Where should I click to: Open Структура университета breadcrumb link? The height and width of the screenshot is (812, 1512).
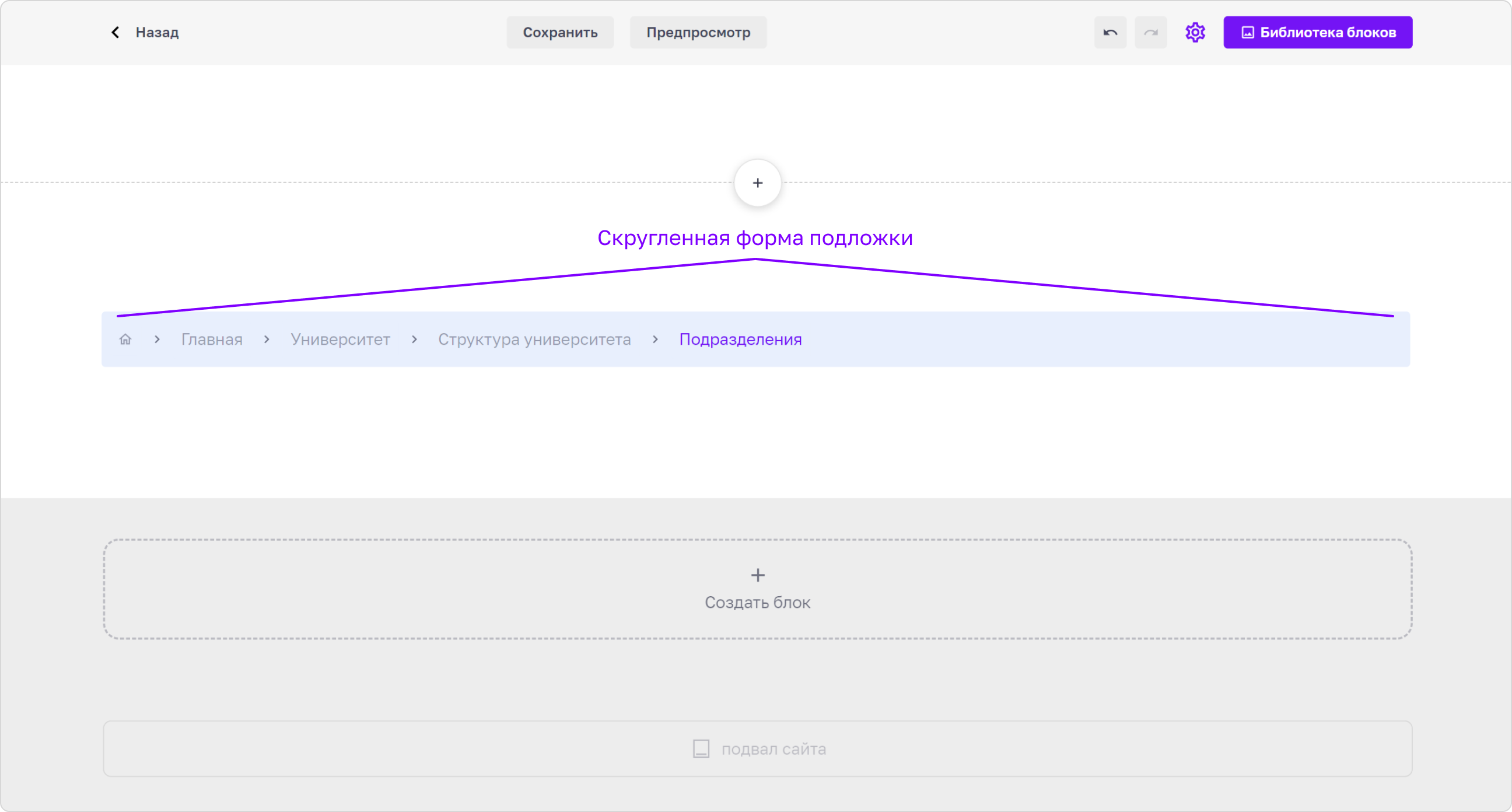(x=534, y=339)
